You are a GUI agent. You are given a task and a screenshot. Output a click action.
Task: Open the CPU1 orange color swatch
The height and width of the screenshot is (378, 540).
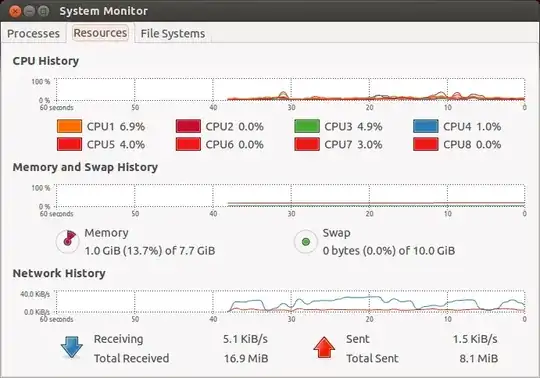[70, 126]
